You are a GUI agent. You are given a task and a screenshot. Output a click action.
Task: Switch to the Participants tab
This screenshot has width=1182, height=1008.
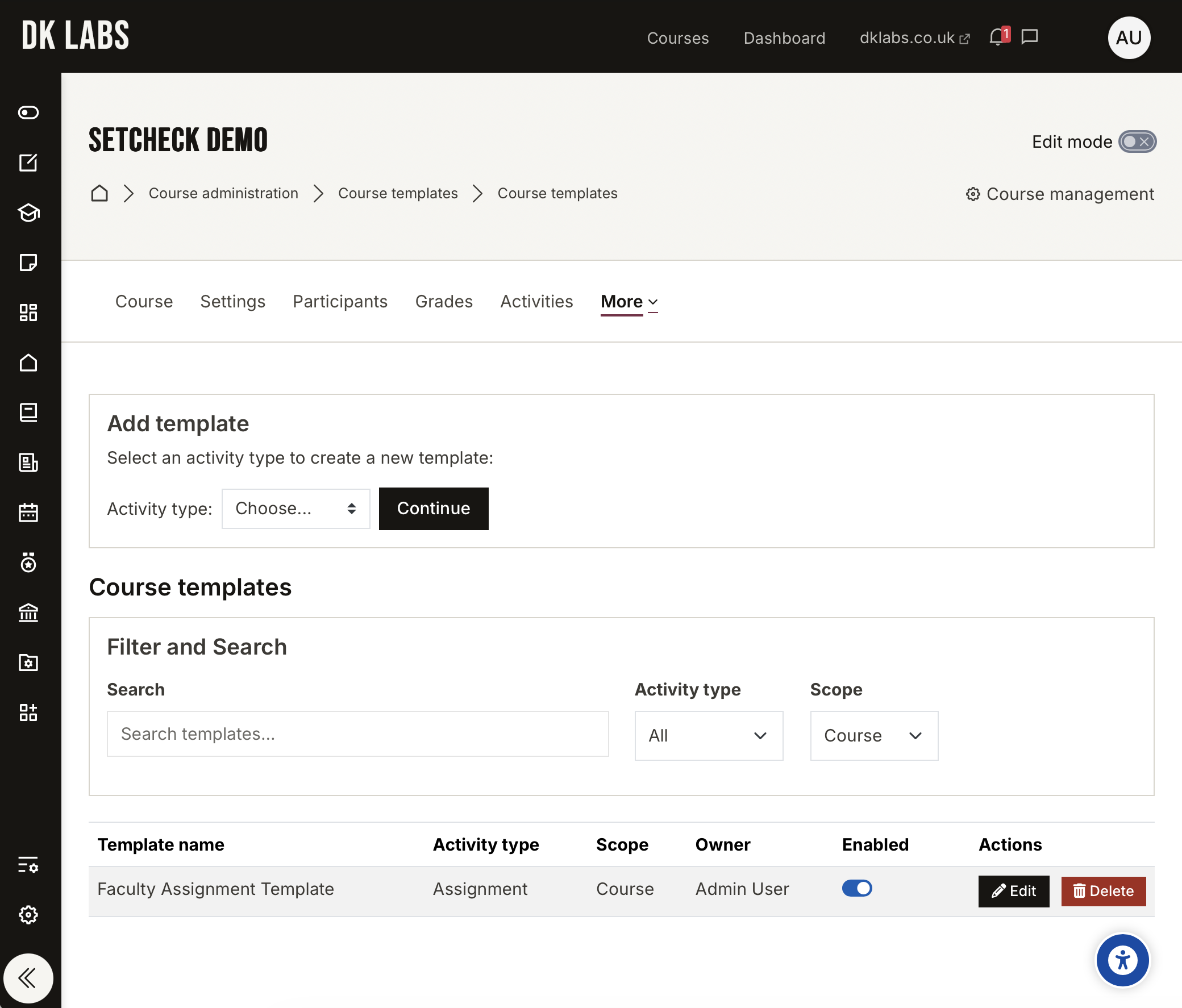point(340,302)
